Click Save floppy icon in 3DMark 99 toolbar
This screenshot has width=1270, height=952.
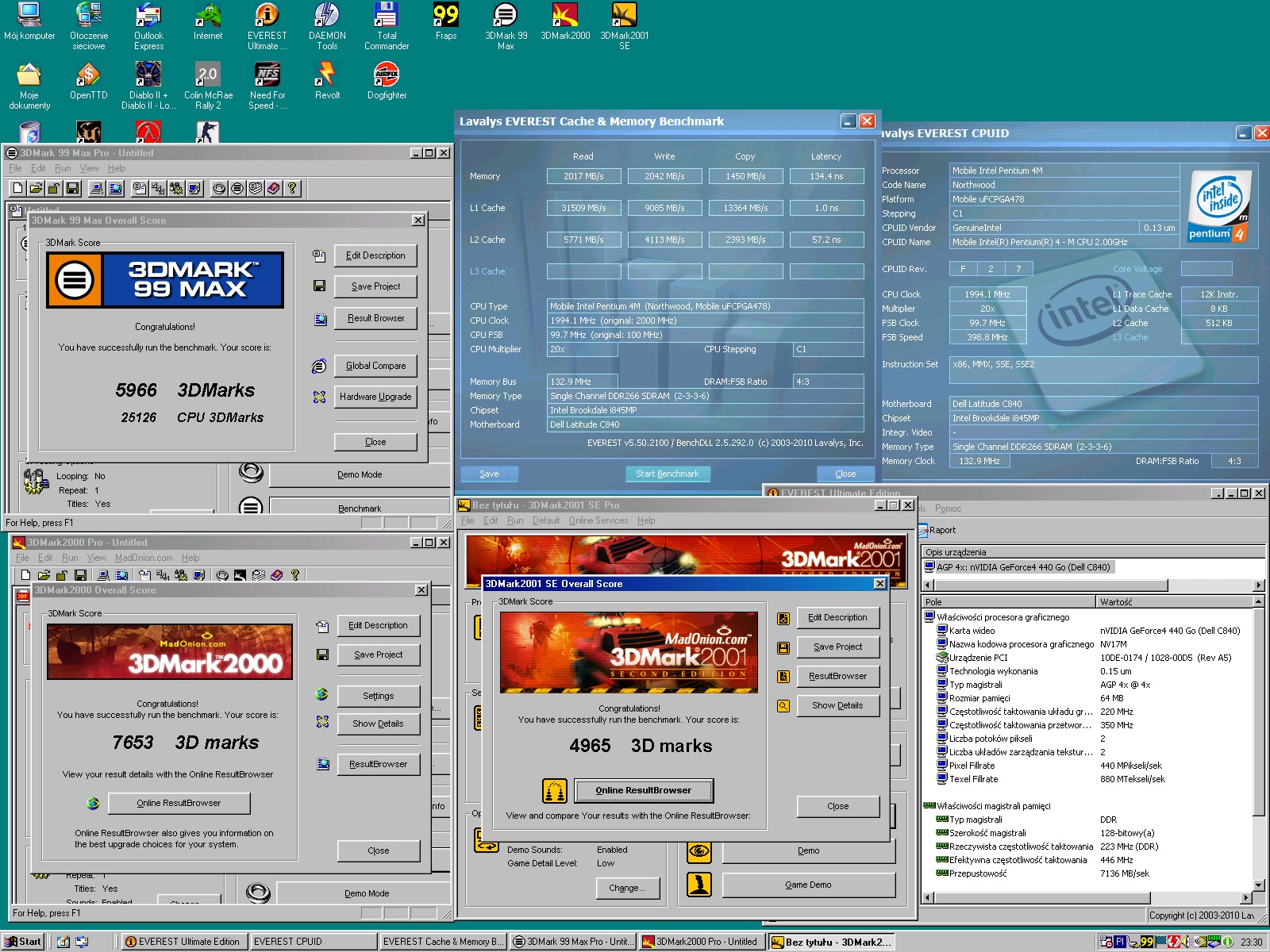72,188
